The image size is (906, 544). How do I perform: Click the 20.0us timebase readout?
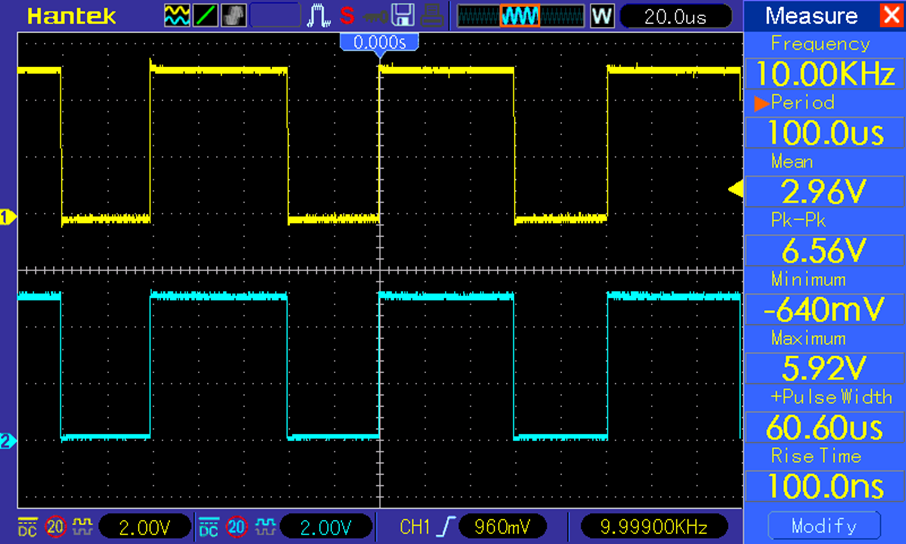click(x=675, y=16)
